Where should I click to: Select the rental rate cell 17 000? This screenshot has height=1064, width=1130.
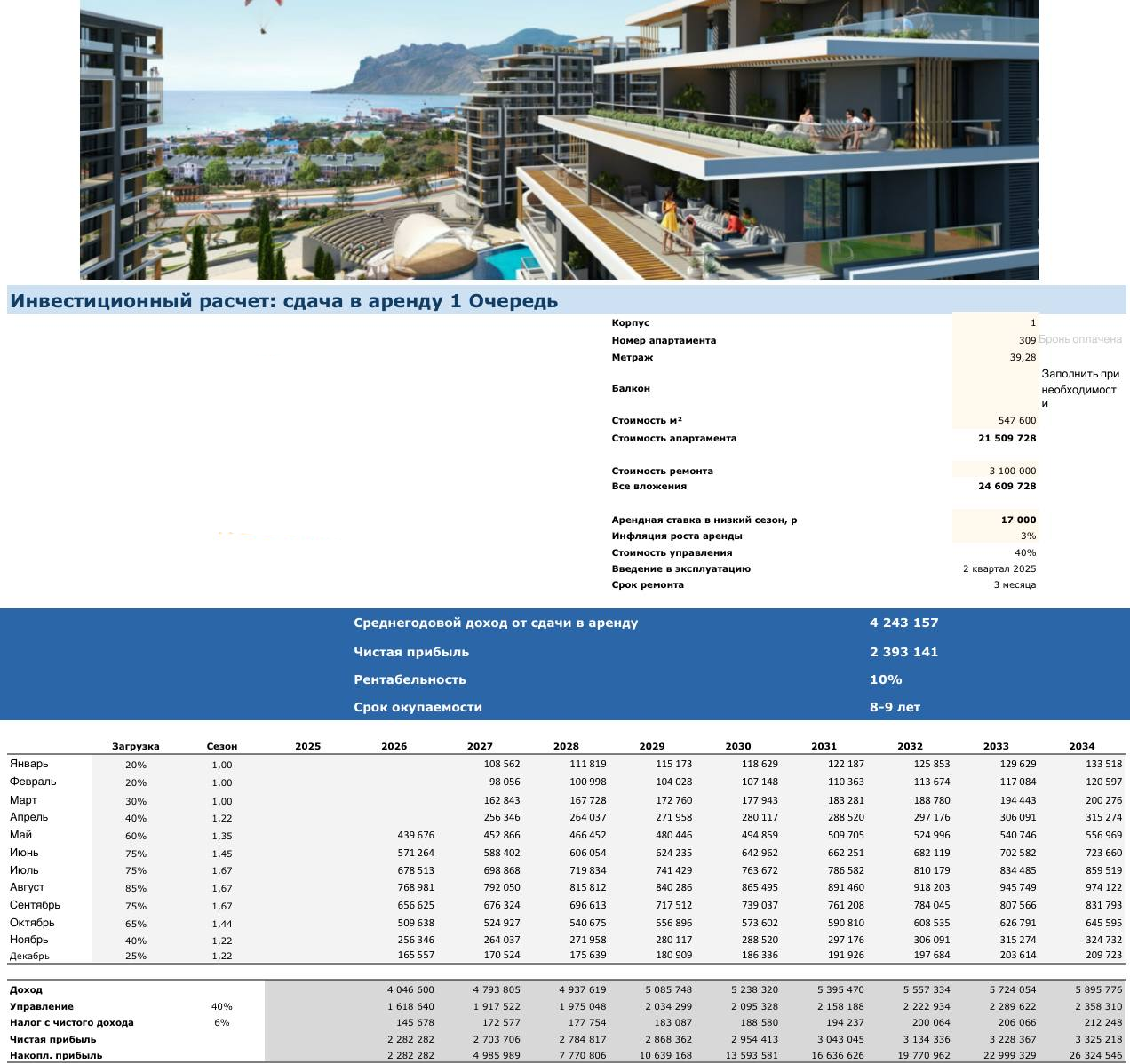pyautogui.click(x=995, y=520)
